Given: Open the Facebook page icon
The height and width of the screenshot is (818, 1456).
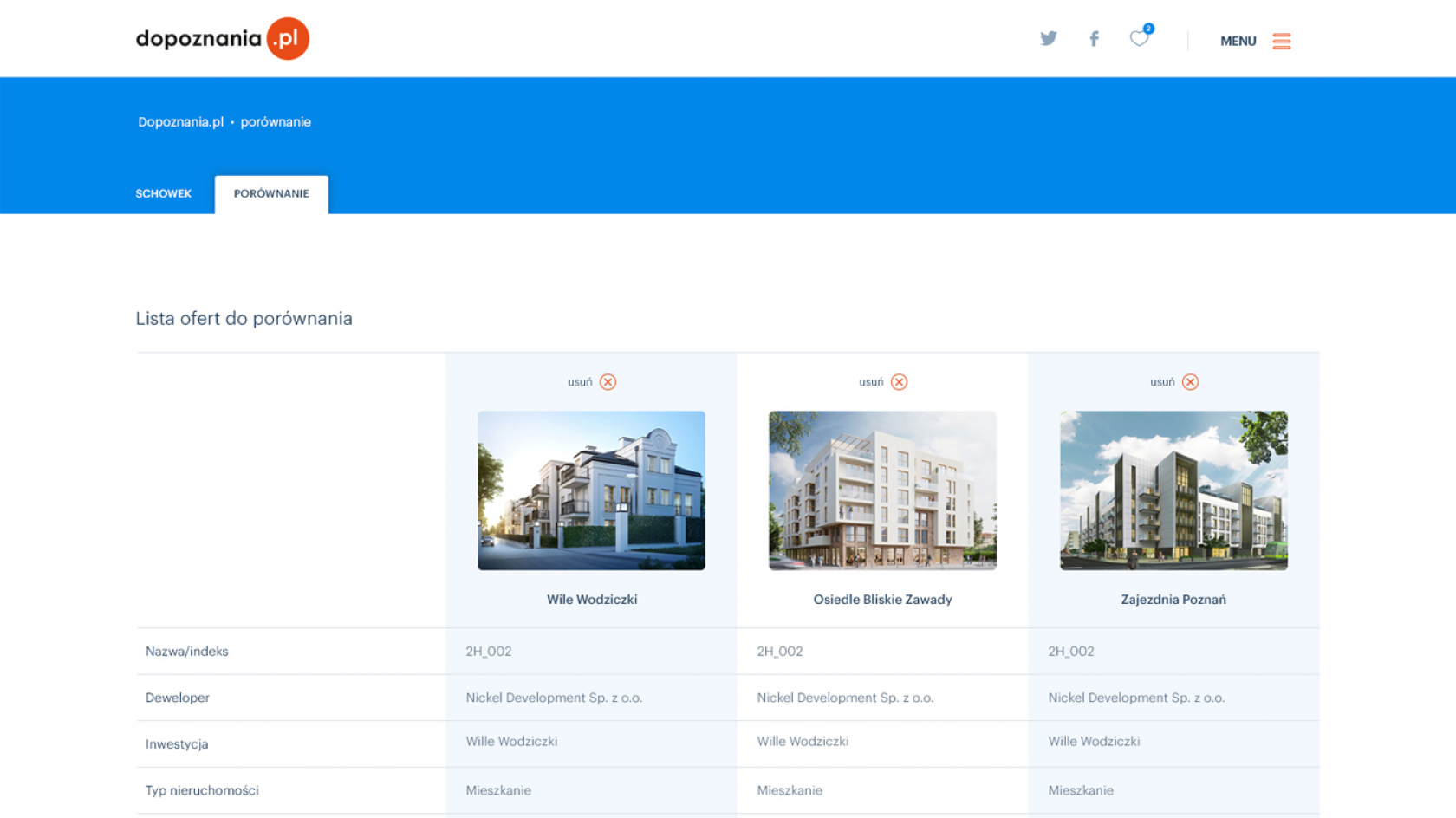Looking at the screenshot, I should [1094, 39].
